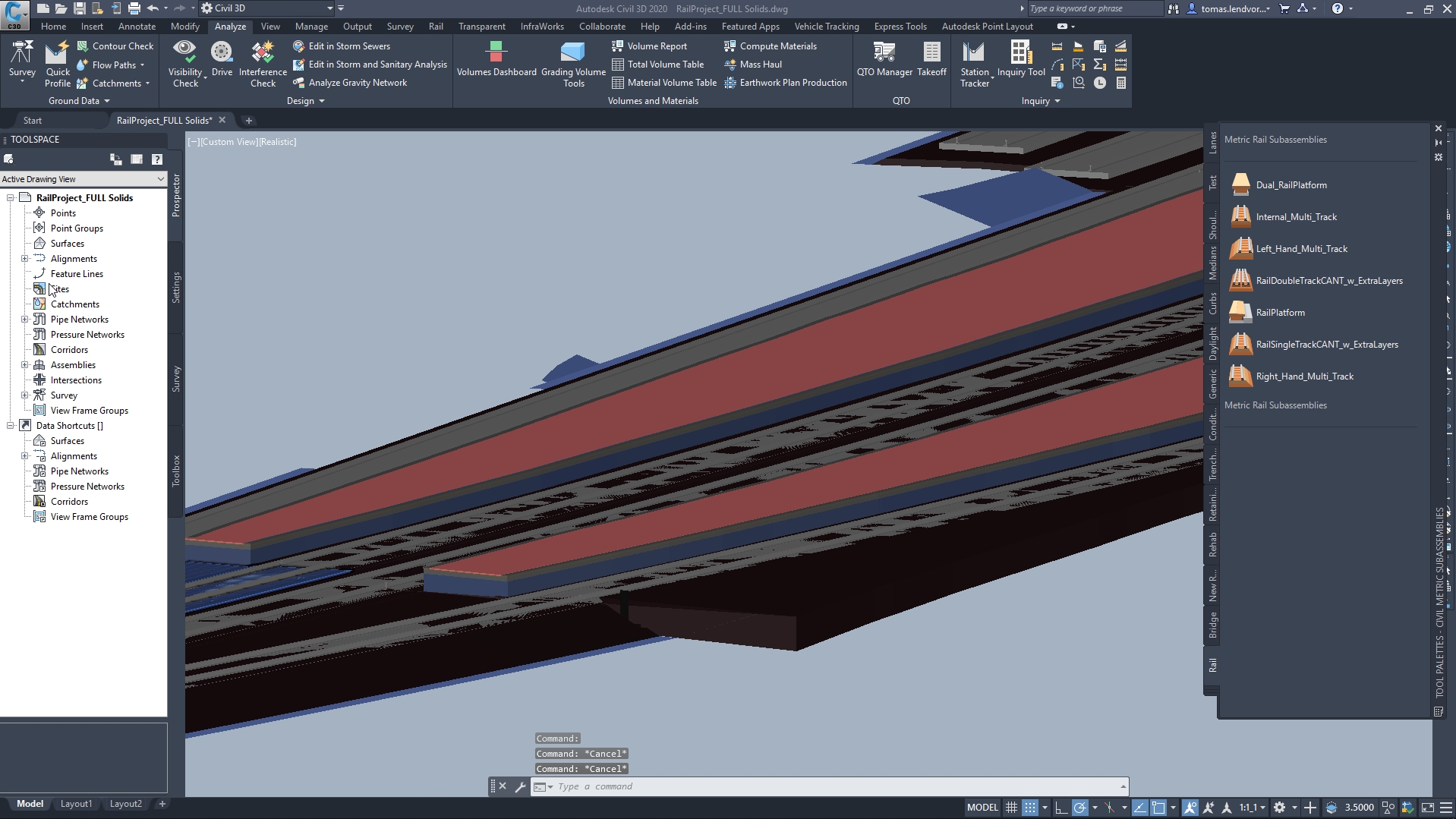
Task: Run an Interference Check
Action: (x=263, y=61)
